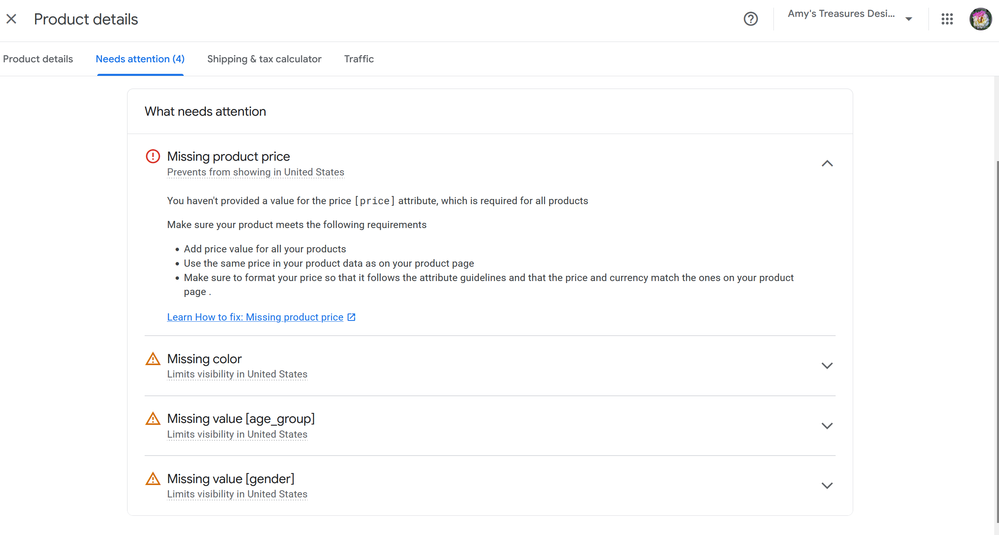The width and height of the screenshot is (999, 535).
Task: Expand the Missing value [age_group] issue
Action: pyautogui.click(x=827, y=426)
